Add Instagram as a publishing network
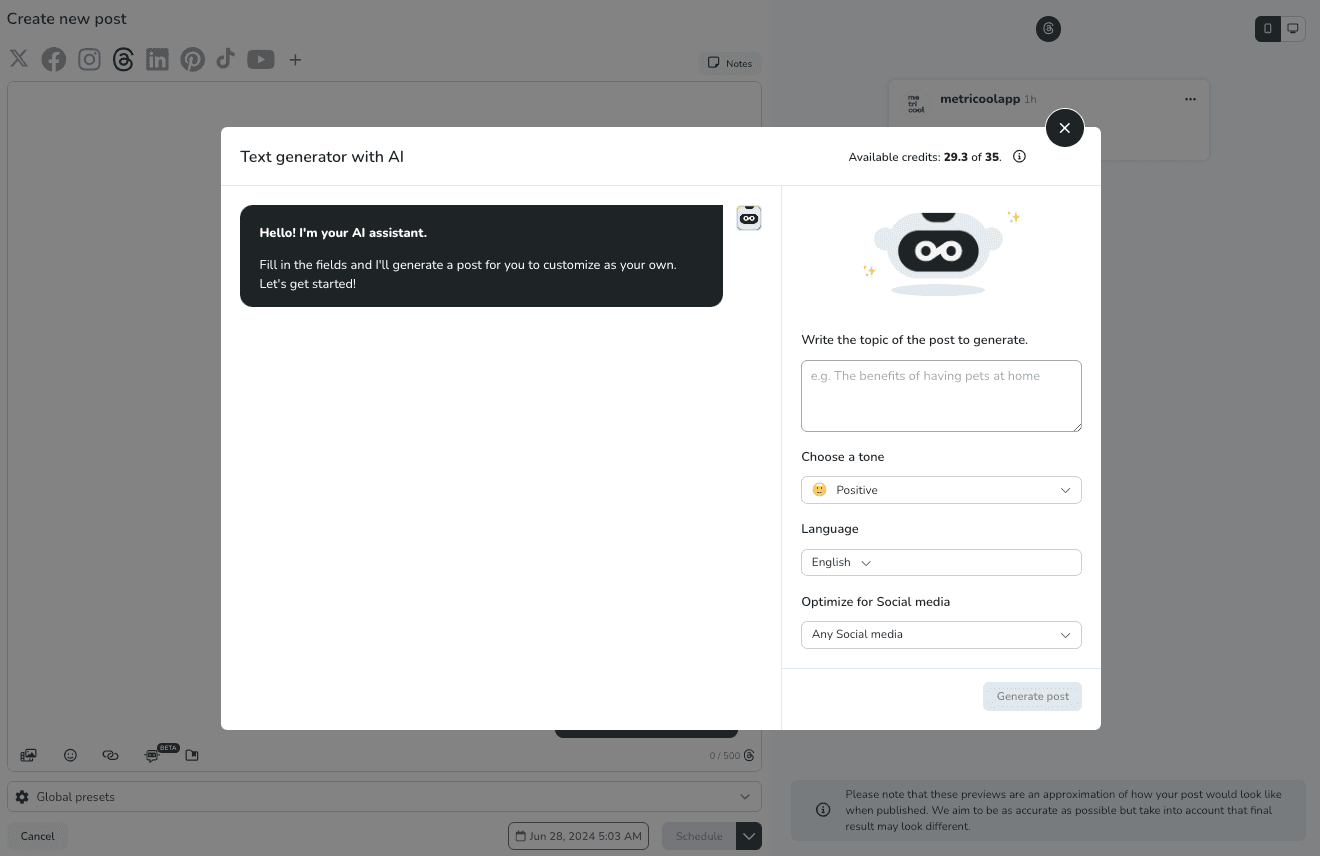 point(89,59)
